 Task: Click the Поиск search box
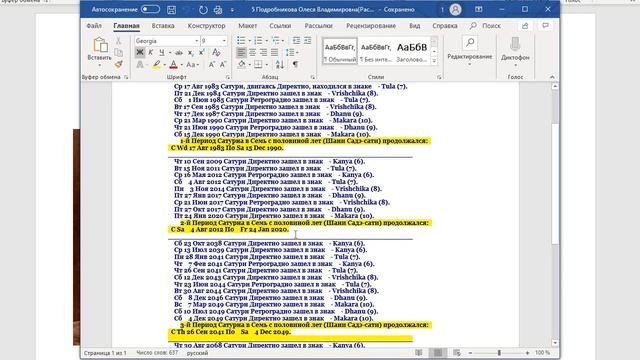click(x=486, y=26)
